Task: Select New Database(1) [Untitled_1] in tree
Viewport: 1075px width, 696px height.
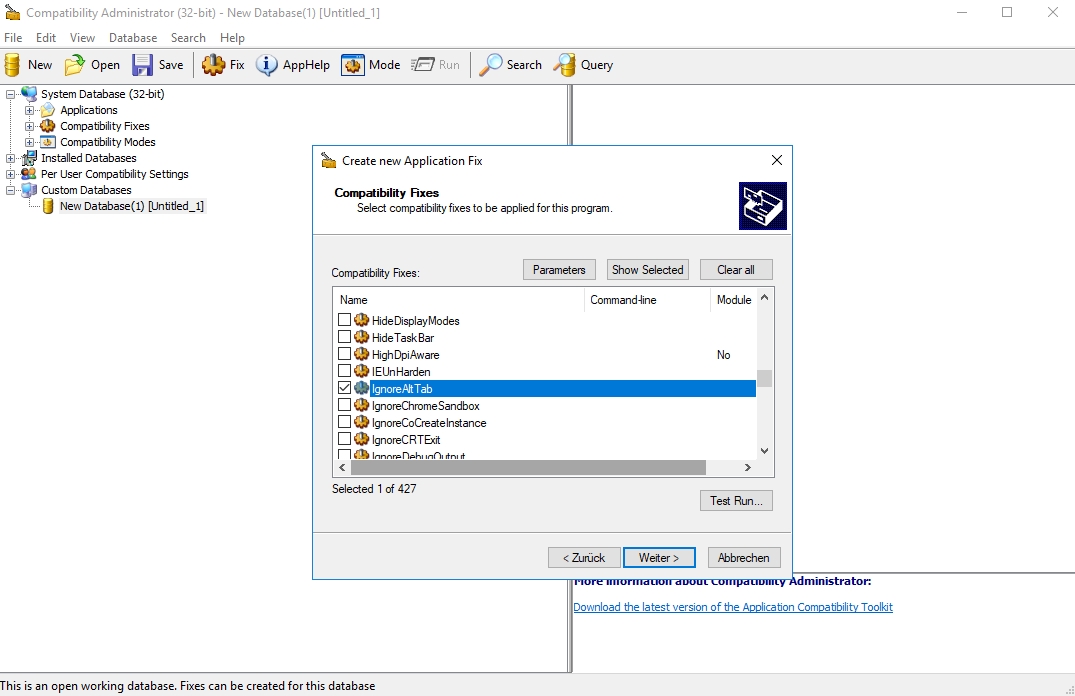Action: (x=132, y=206)
